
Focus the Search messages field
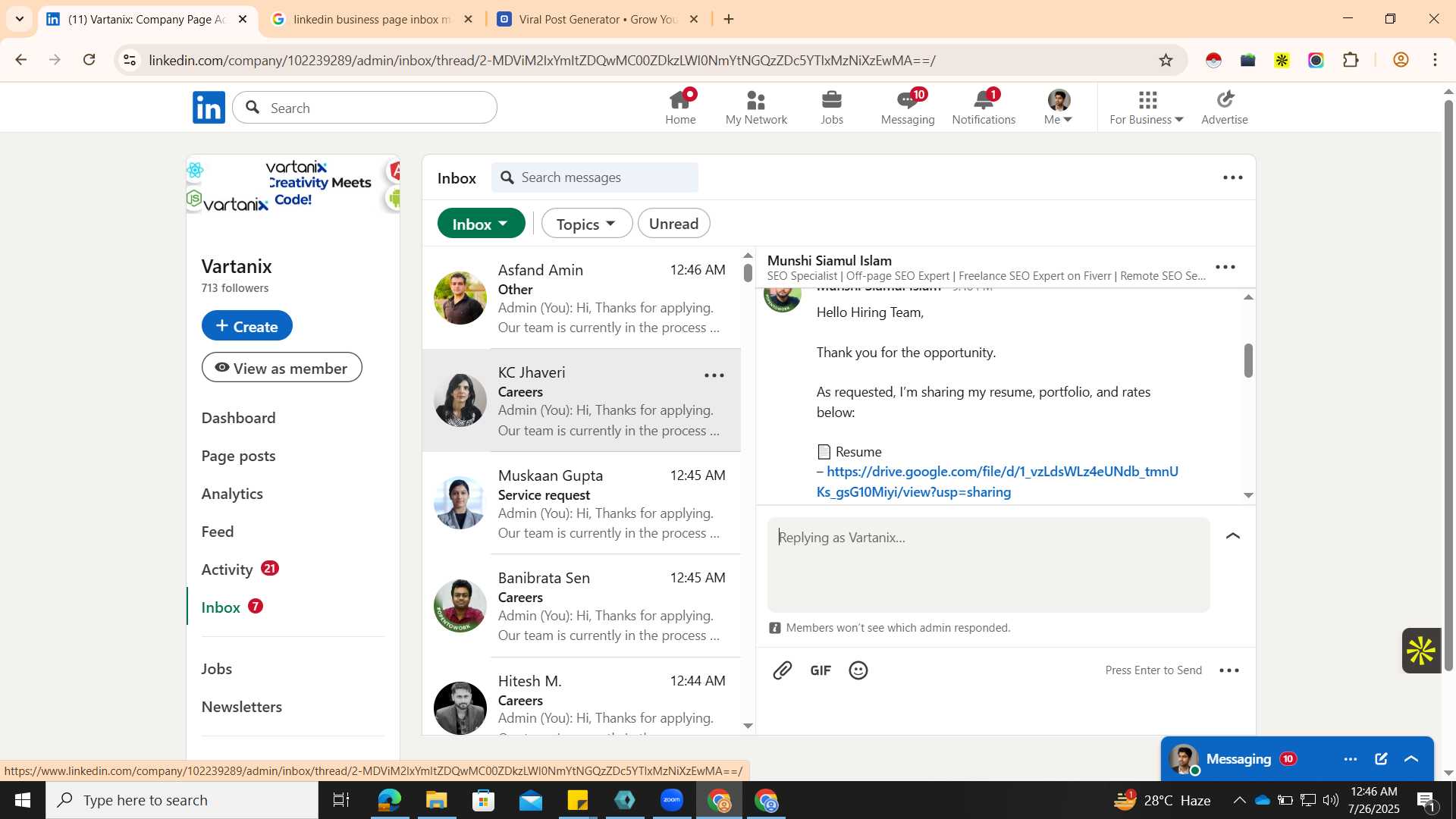[x=595, y=177]
